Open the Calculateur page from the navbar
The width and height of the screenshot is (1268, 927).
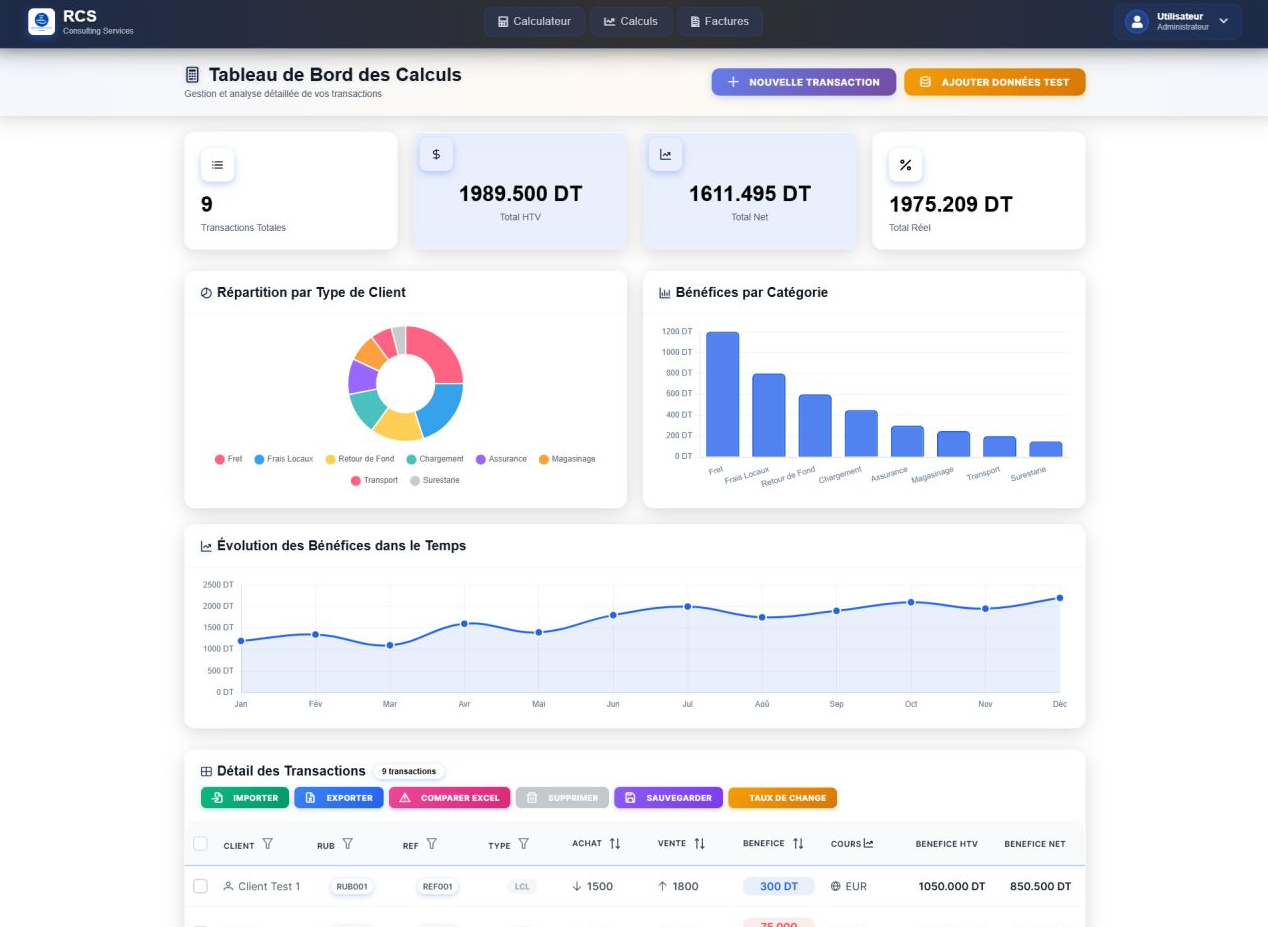tap(534, 21)
